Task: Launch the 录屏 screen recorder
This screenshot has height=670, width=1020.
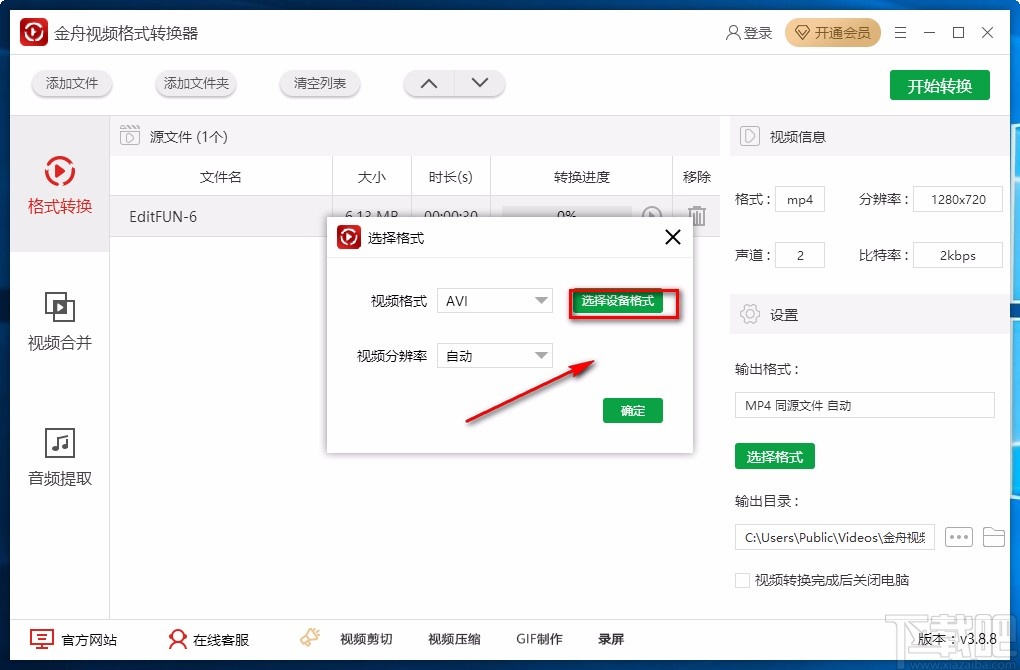Action: tap(611, 639)
